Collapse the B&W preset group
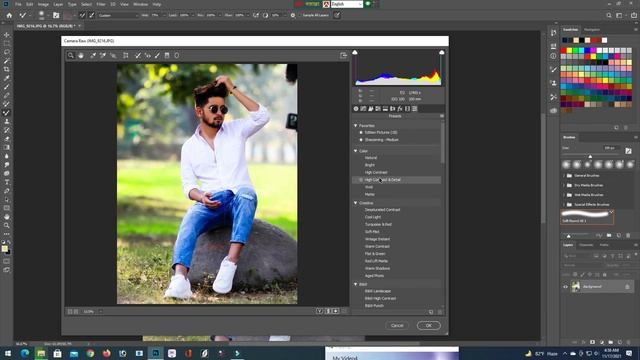This screenshot has height=360, width=640. (356, 284)
